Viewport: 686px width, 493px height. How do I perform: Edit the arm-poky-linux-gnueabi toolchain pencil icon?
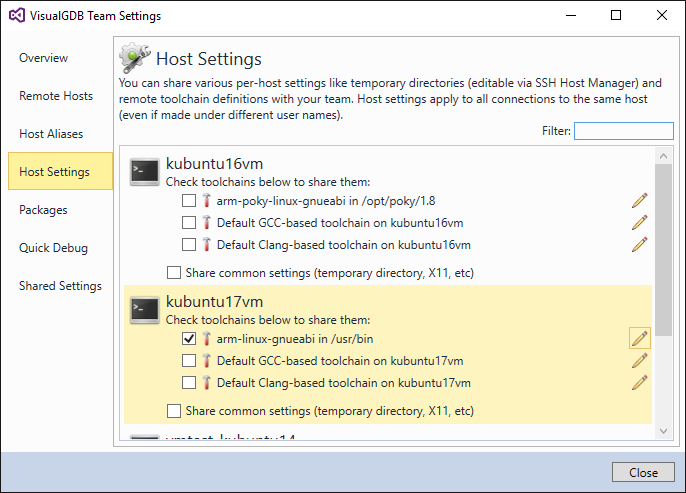click(x=639, y=201)
